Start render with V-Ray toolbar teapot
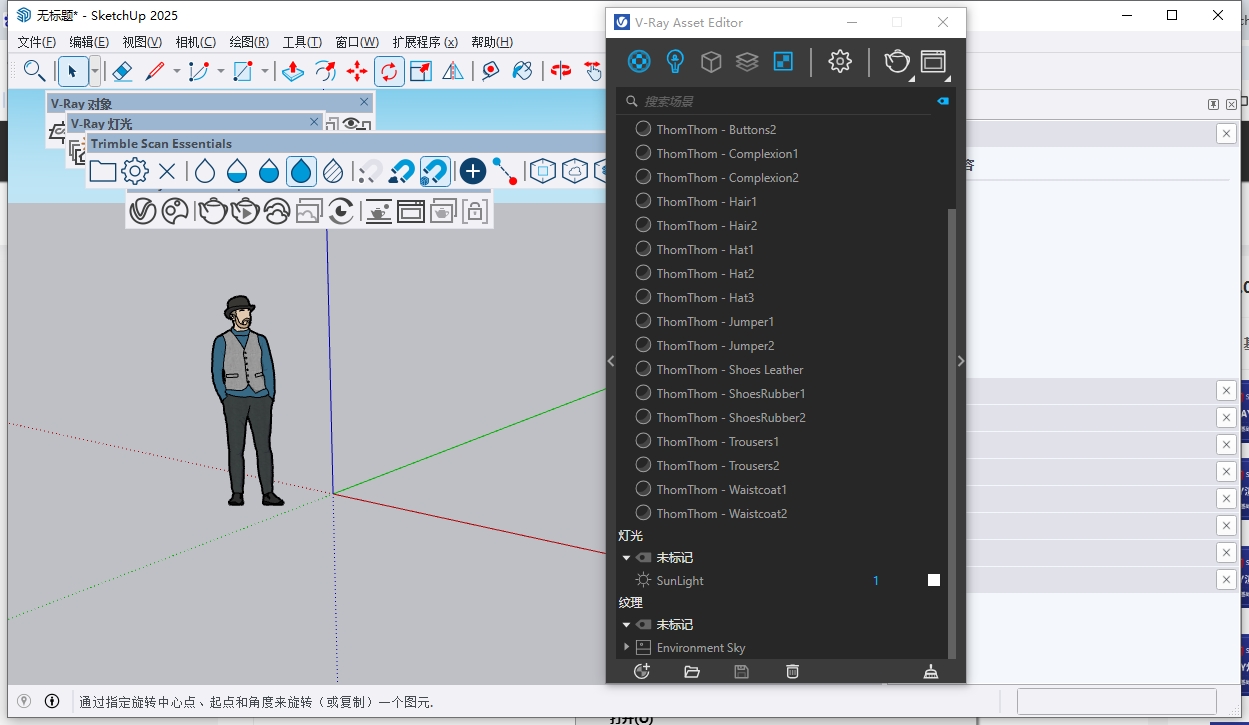Image resolution: width=1249 pixels, height=725 pixels. pos(212,211)
